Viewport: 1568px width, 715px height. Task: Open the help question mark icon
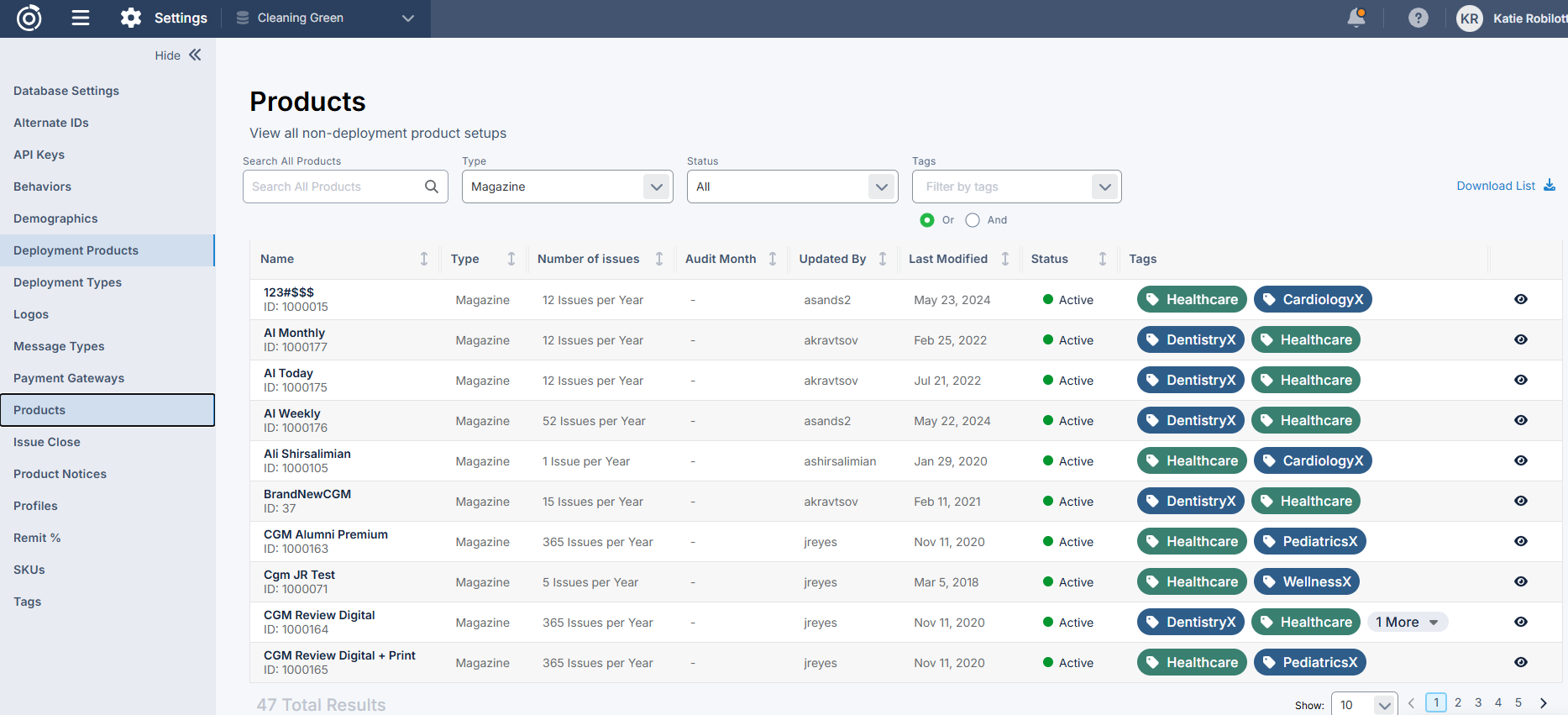1418,18
